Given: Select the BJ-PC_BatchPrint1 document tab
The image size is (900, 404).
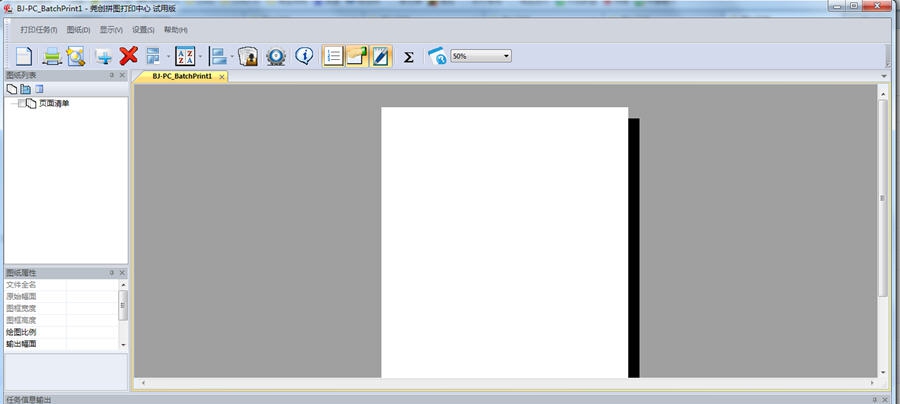Looking at the screenshot, I should pos(182,76).
